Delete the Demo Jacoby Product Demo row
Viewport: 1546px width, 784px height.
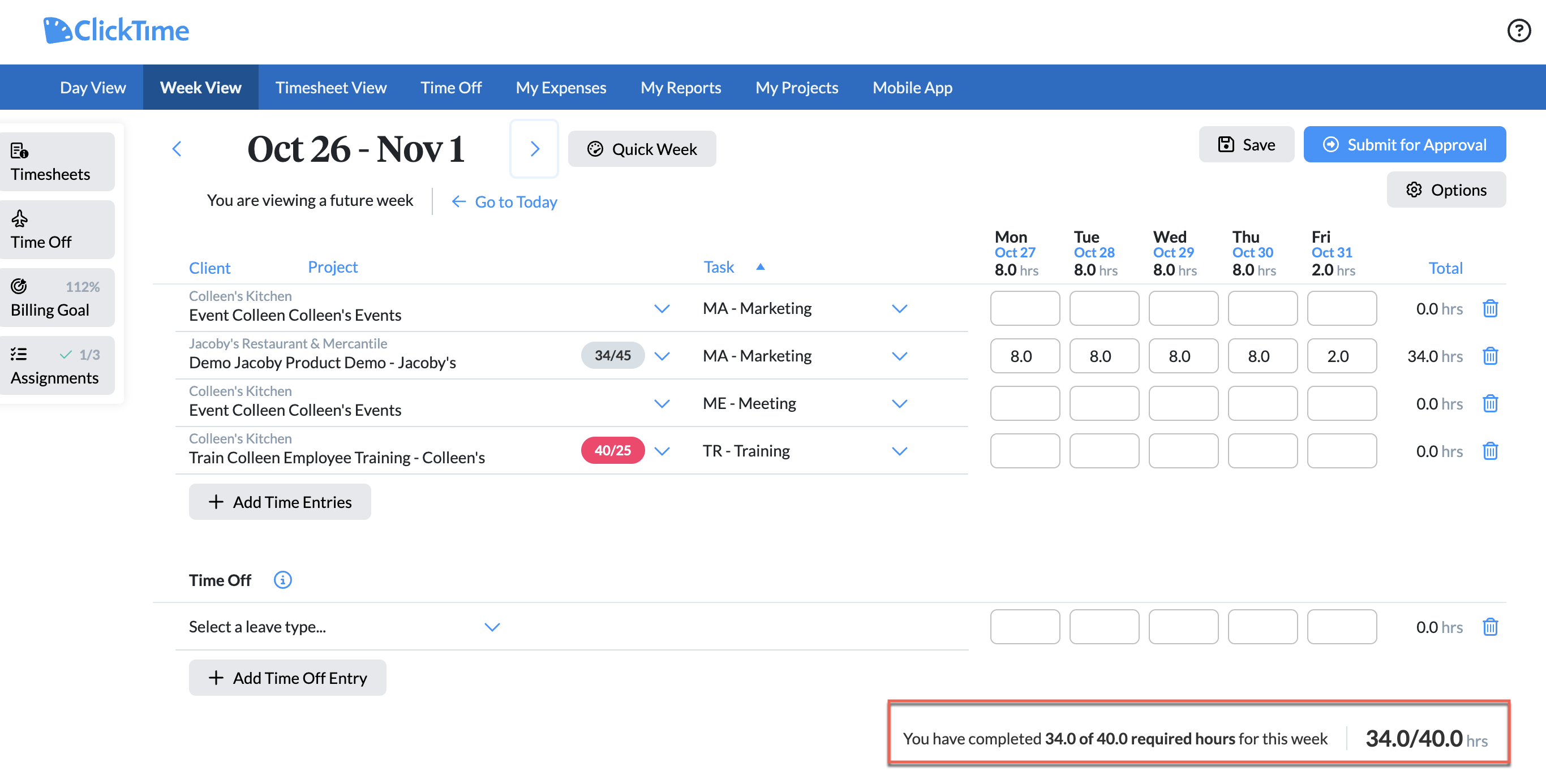coord(1489,356)
